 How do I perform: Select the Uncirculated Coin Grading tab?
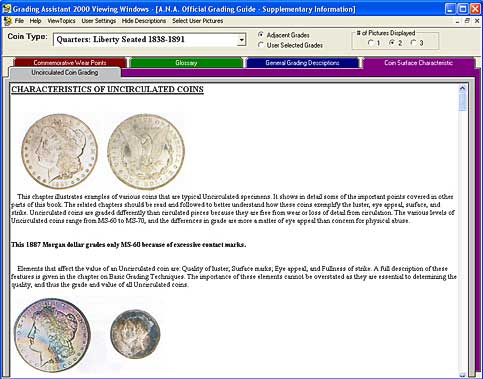(65, 73)
